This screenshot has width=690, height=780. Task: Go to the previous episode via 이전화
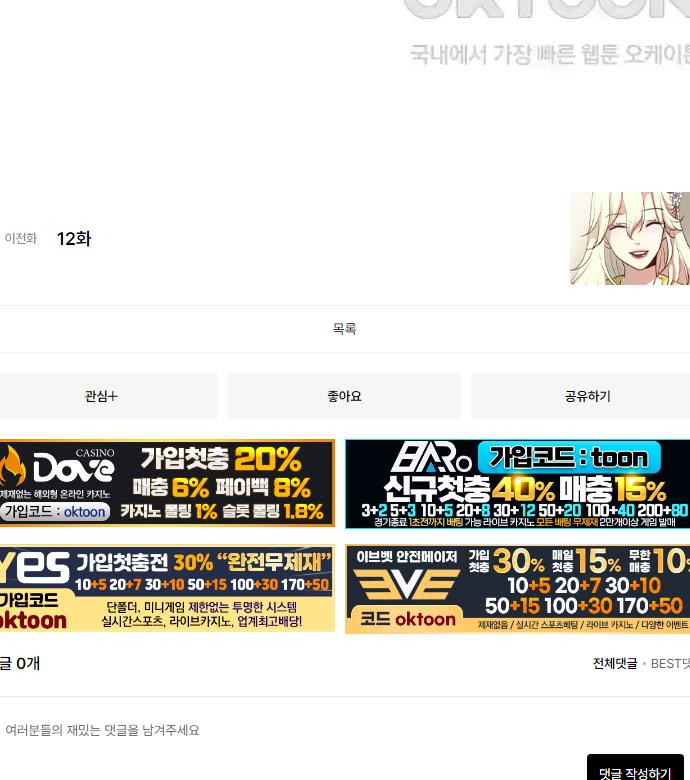(x=21, y=239)
